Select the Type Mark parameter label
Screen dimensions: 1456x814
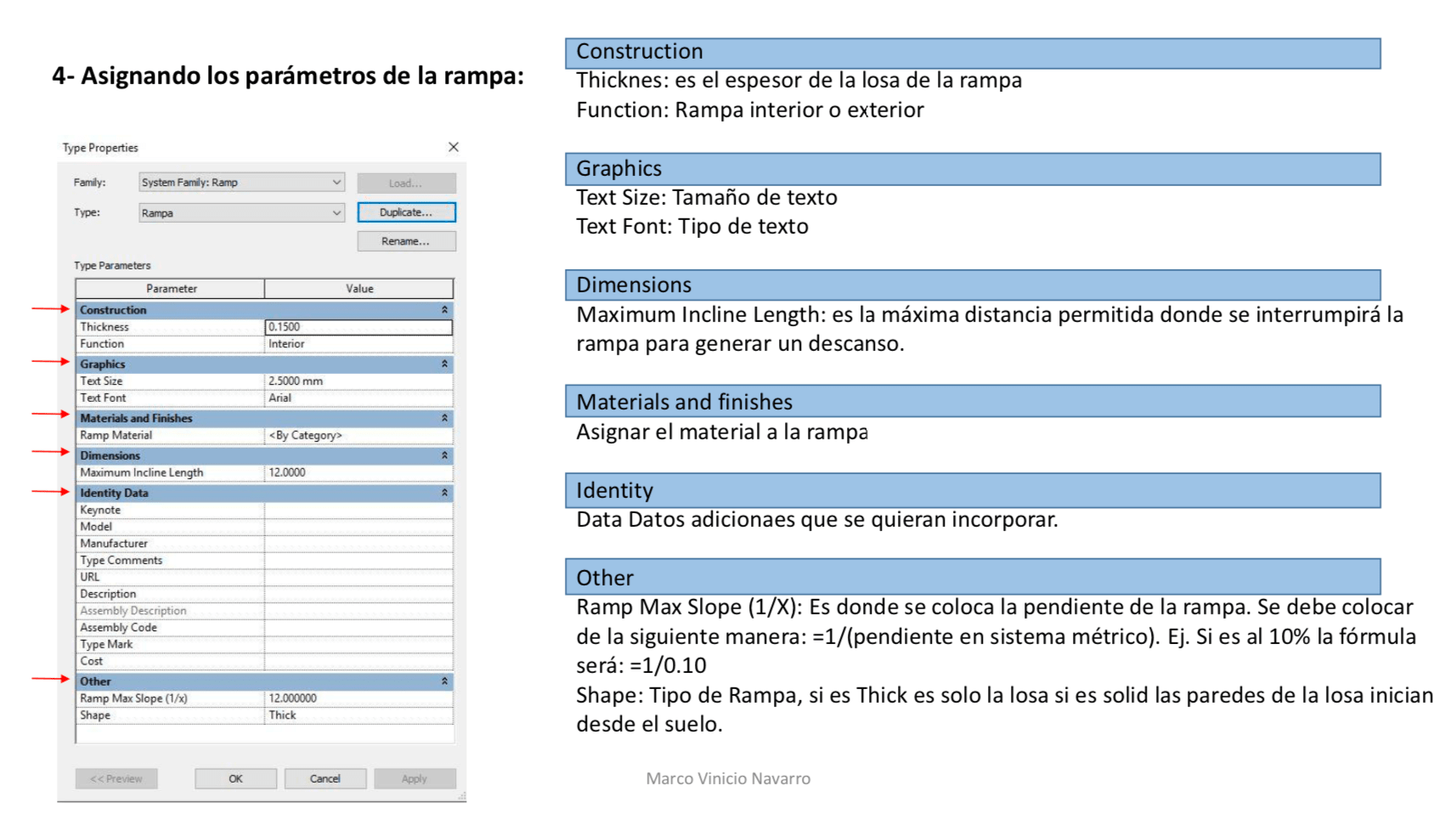click(x=106, y=644)
